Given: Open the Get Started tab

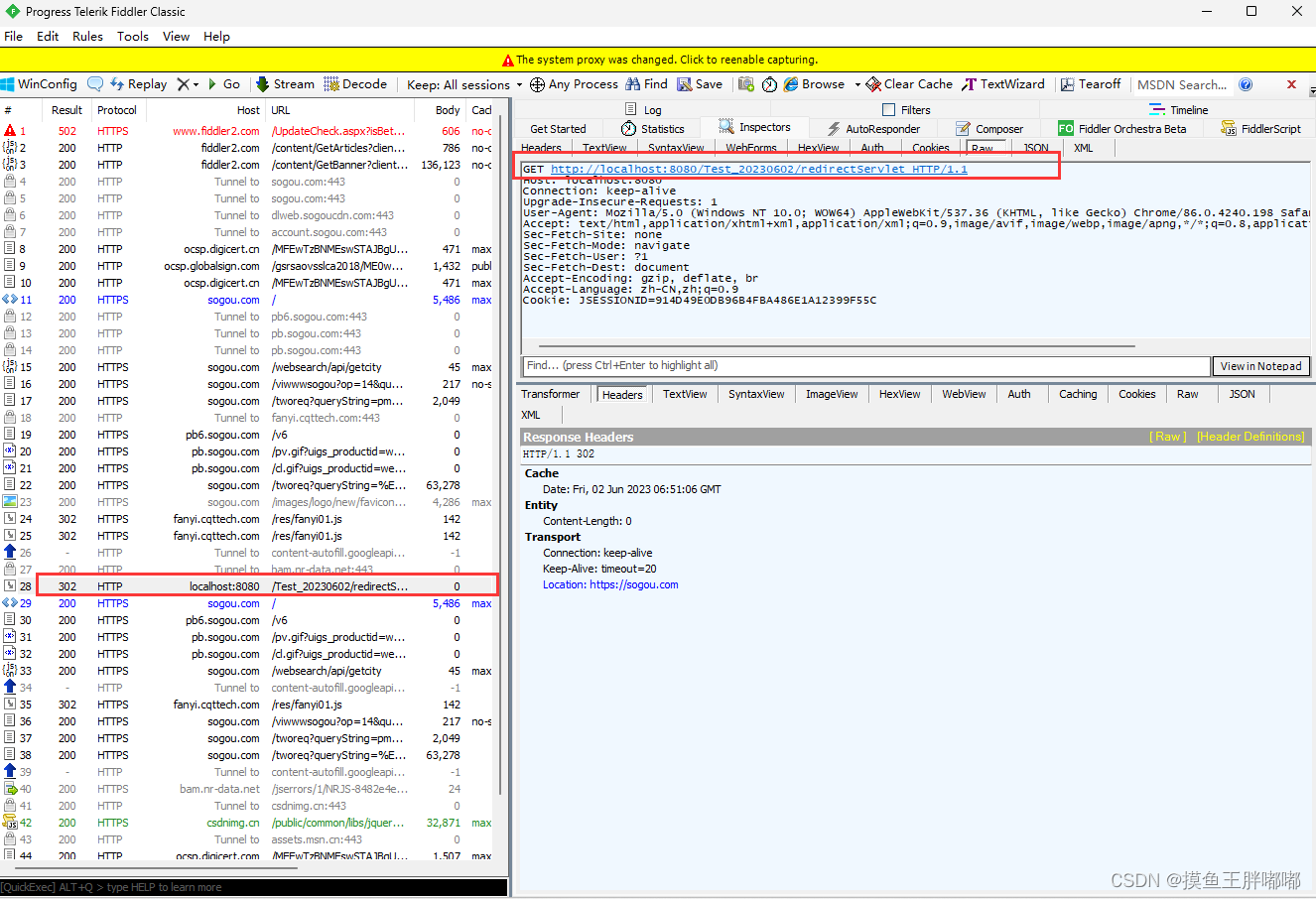Looking at the screenshot, I should 558,129.
